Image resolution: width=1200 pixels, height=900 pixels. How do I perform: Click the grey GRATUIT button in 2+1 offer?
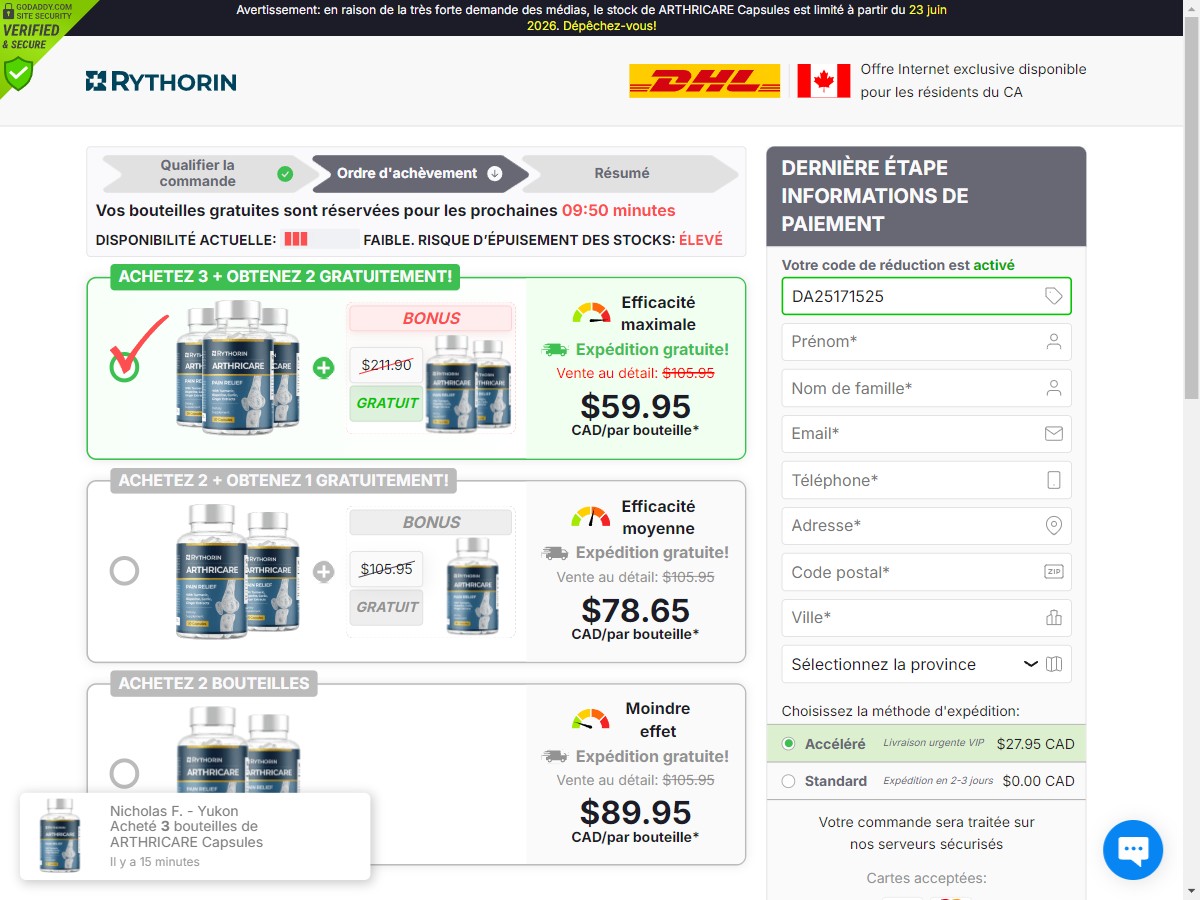coord(386,607)
